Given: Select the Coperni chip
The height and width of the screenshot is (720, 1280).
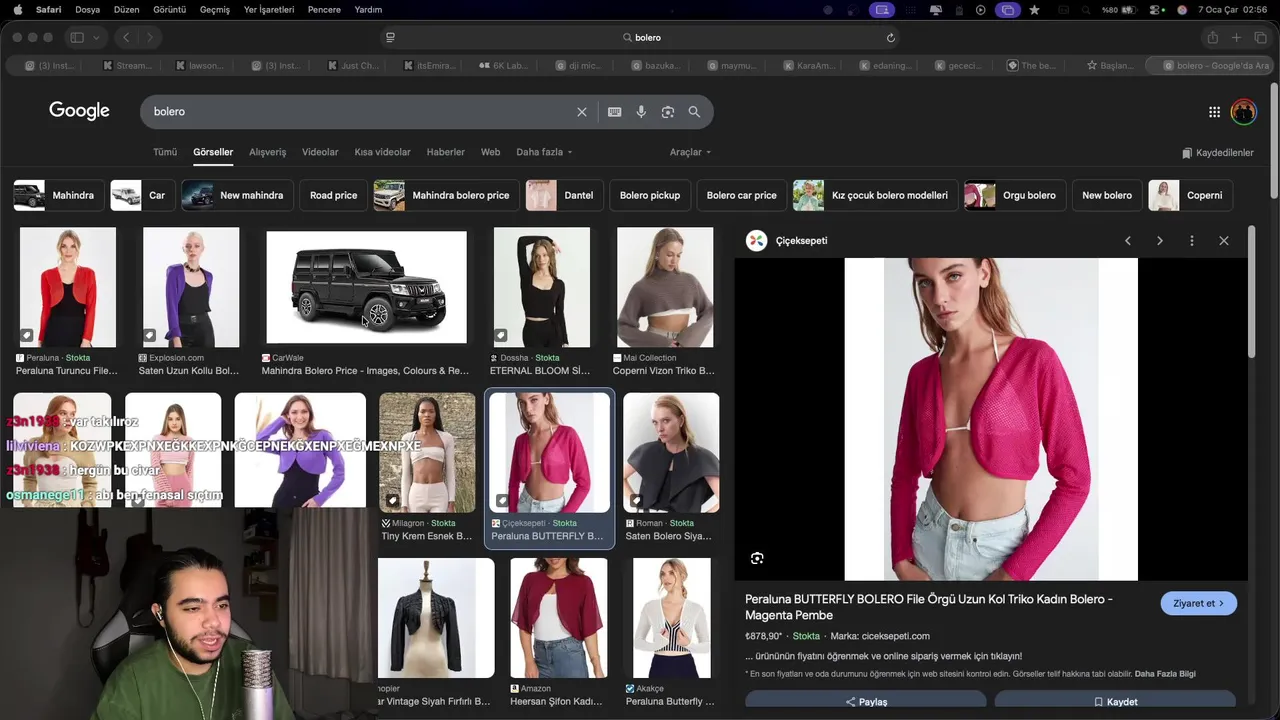Looking at the screenshot, I should pyautogui.click(x=1190, y=195).
